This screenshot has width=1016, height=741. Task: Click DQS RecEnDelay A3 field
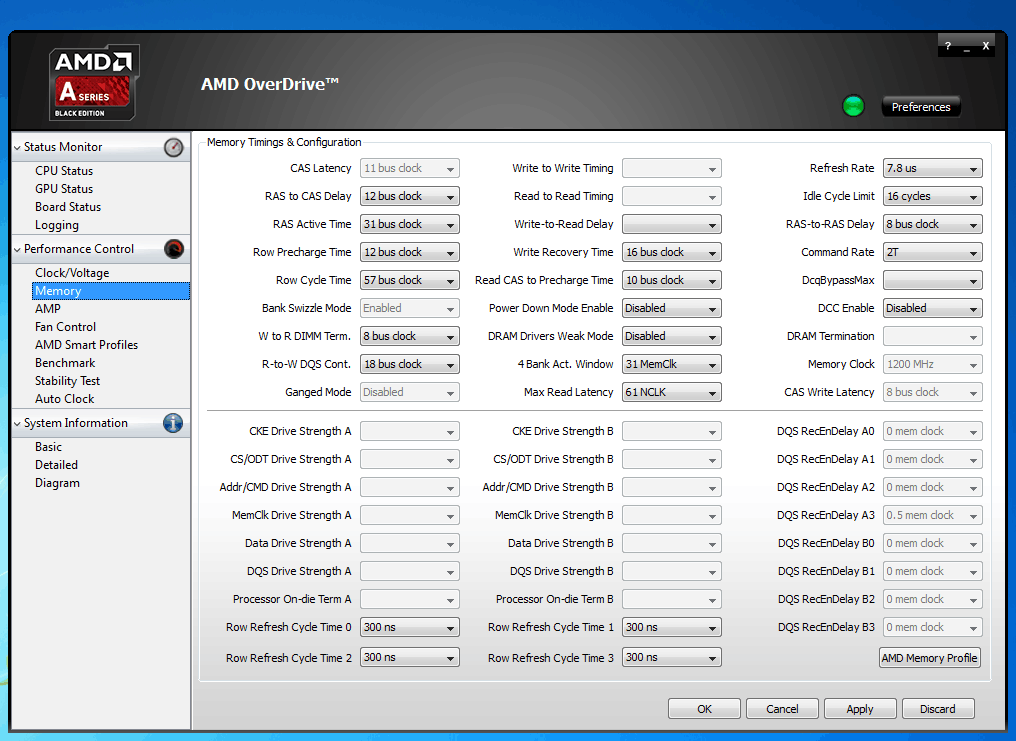click(x=932, y=515)
